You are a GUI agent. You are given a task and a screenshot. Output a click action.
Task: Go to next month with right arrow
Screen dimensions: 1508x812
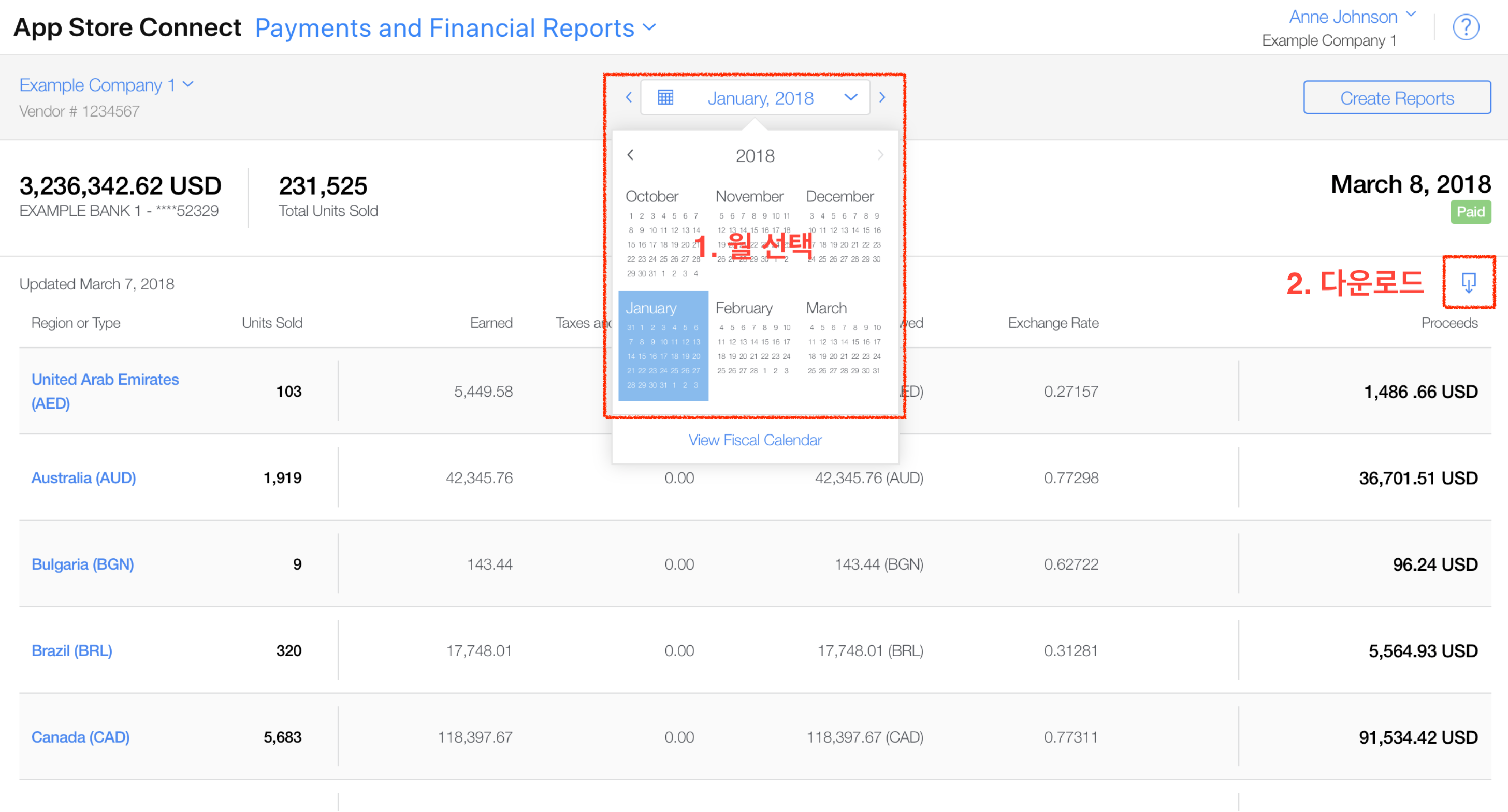tap(881, 97)
